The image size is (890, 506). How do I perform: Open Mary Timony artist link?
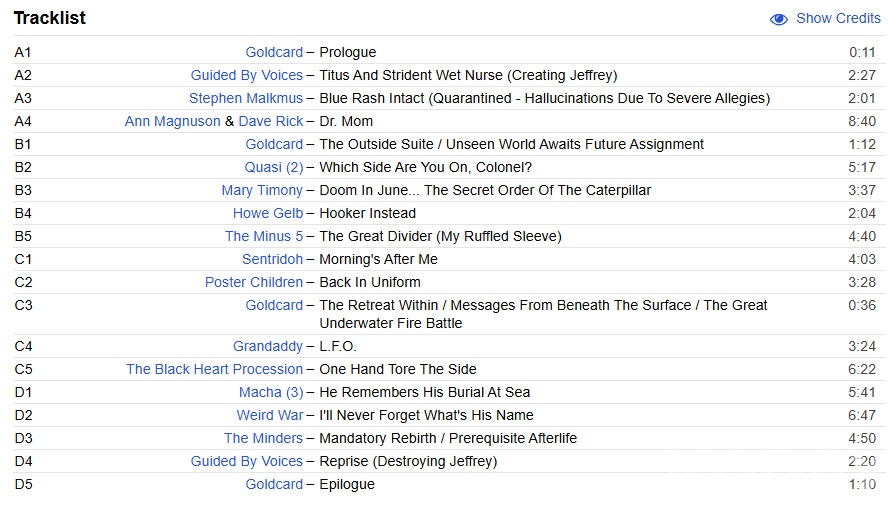(262, 190)
